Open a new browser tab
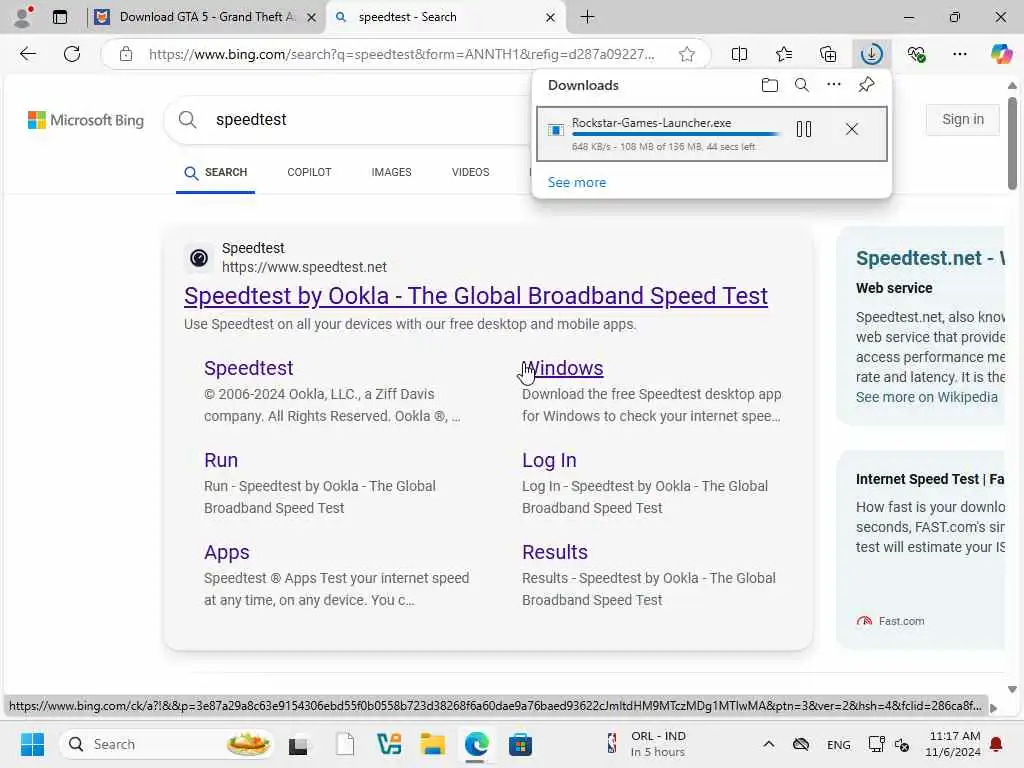The width and height of the screenshot is (1024, 768). [587, 17]
